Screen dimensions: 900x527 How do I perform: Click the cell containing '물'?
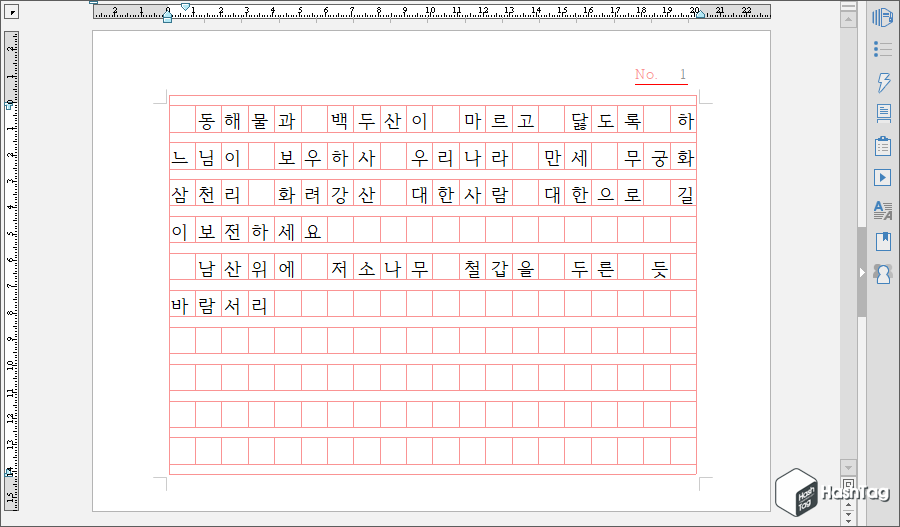tap(261, 119)
